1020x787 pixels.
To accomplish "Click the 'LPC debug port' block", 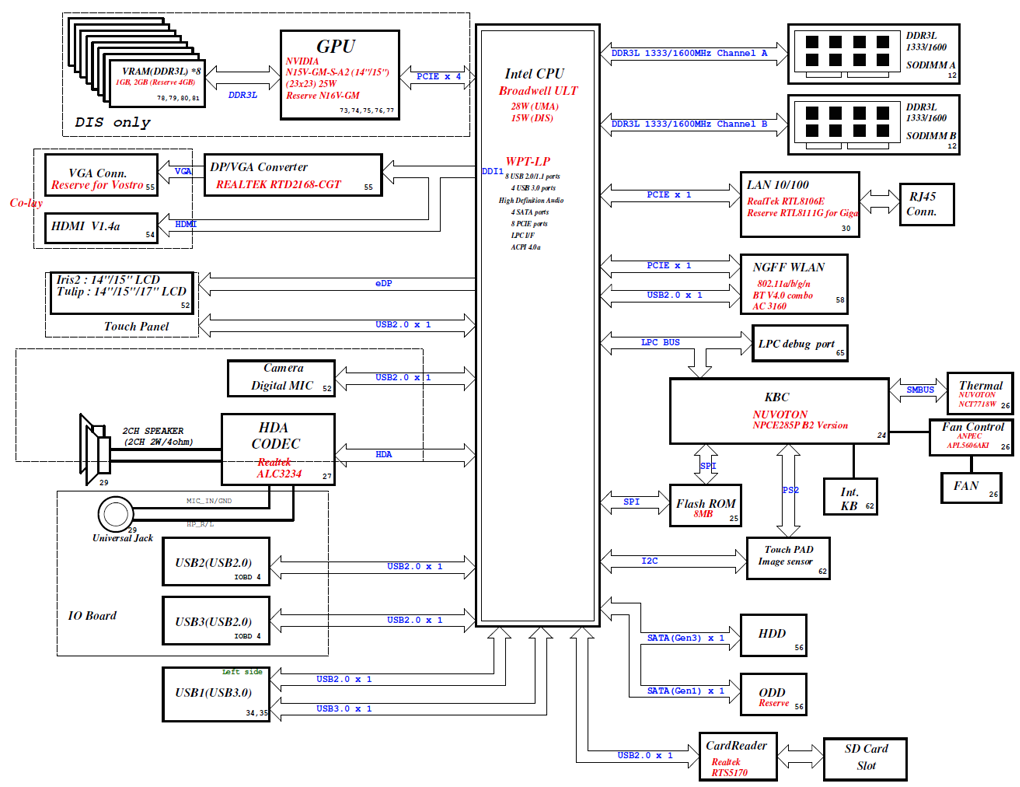I will pos(799,343).
